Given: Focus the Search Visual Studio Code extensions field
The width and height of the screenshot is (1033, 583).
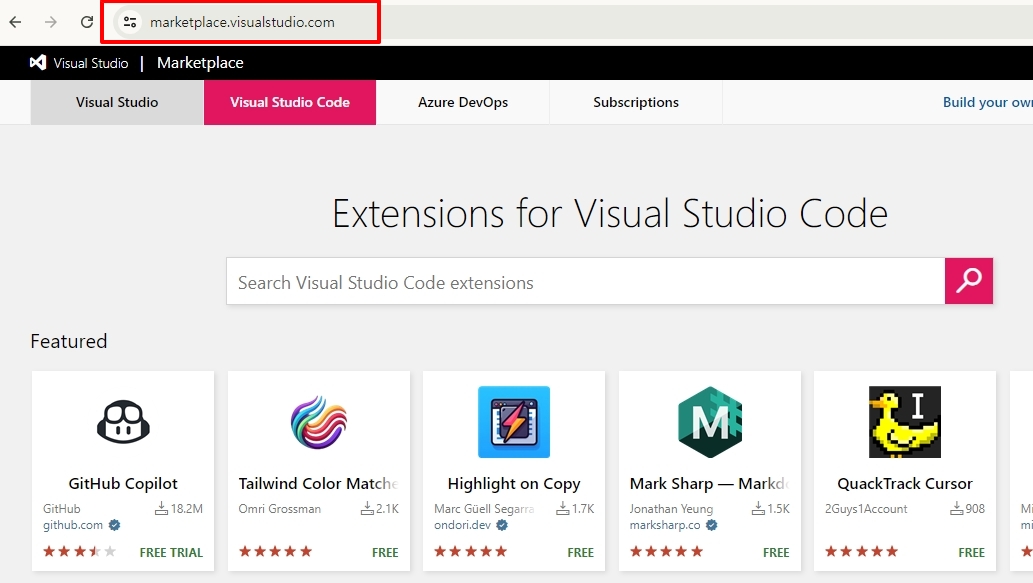Looking at the screenshot, I should (x=585, y=281).
